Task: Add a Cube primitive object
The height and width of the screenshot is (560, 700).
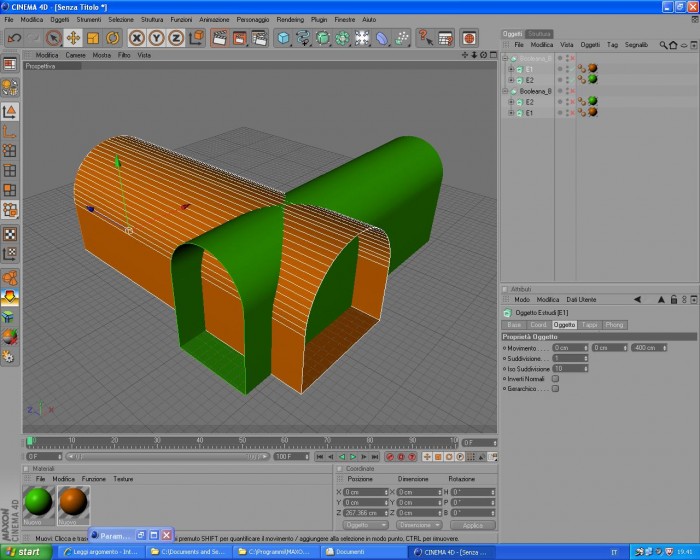Action: click(x=283, y=38)
